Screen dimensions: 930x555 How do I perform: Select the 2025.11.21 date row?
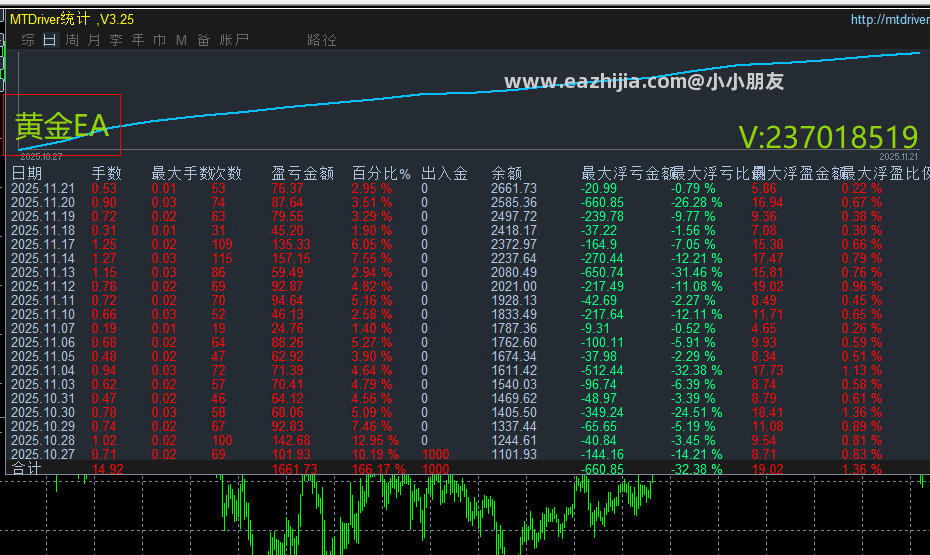point(43,189)
